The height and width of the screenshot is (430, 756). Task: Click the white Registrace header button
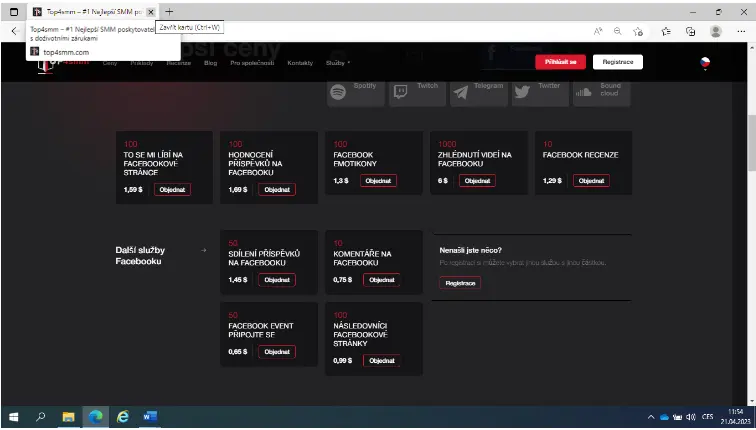click(x=618, y=62)
